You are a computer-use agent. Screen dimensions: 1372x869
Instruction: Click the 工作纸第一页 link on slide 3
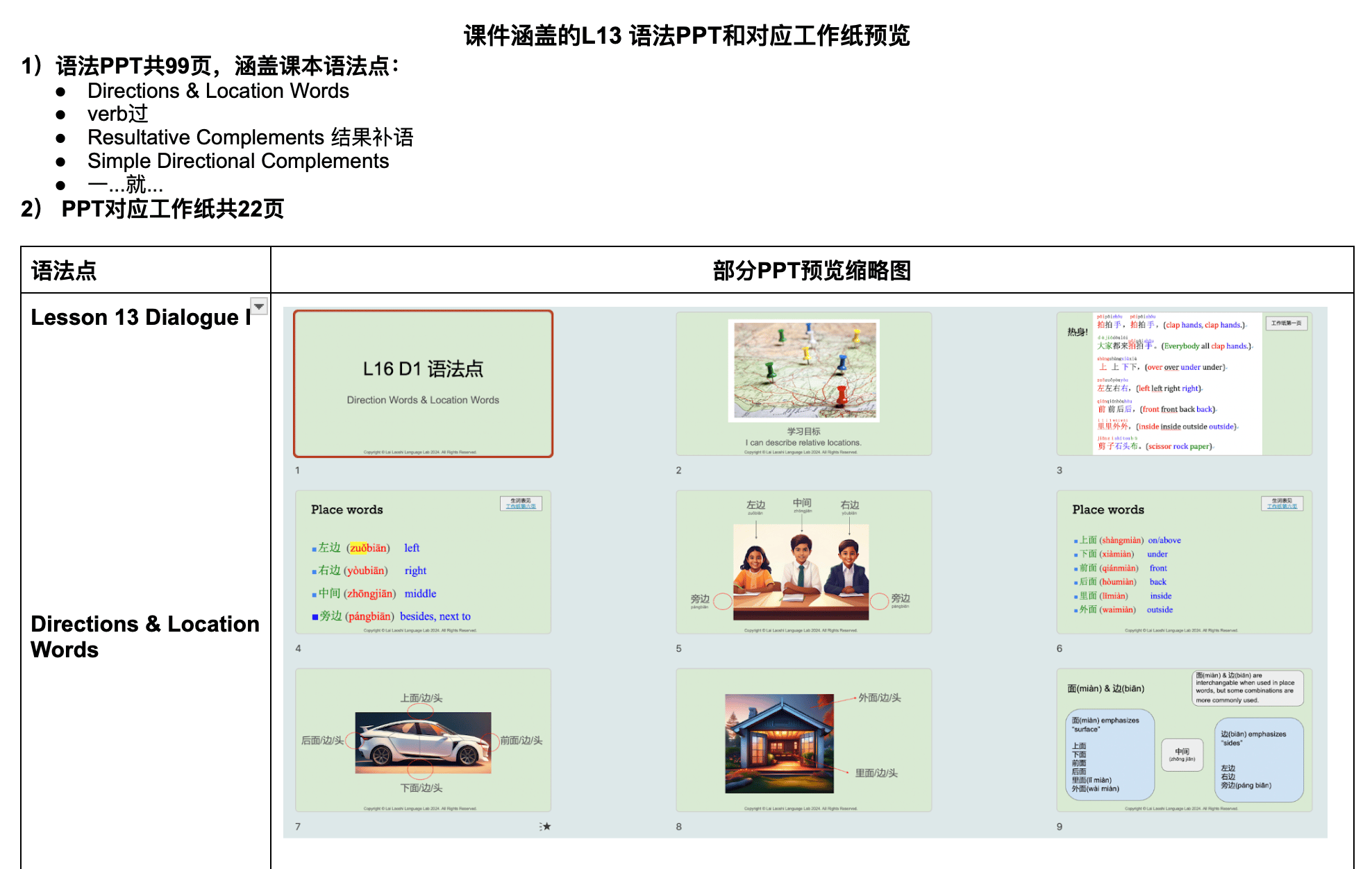(x=1288, y=323)
